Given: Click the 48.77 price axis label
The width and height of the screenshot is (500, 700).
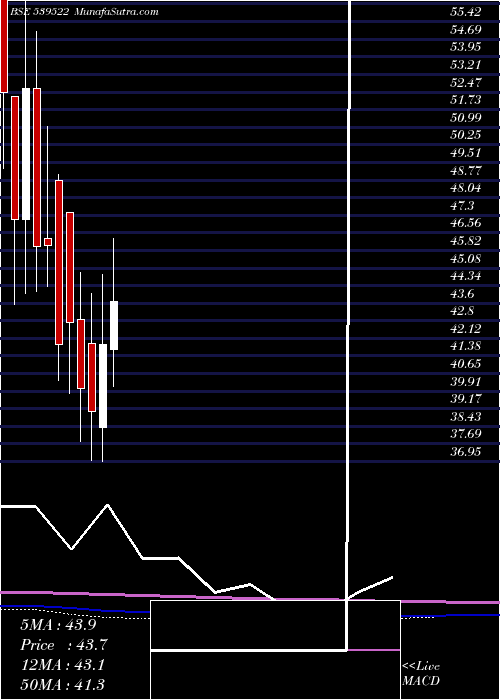Looking at the screenshot, I should tap(466, 171).
